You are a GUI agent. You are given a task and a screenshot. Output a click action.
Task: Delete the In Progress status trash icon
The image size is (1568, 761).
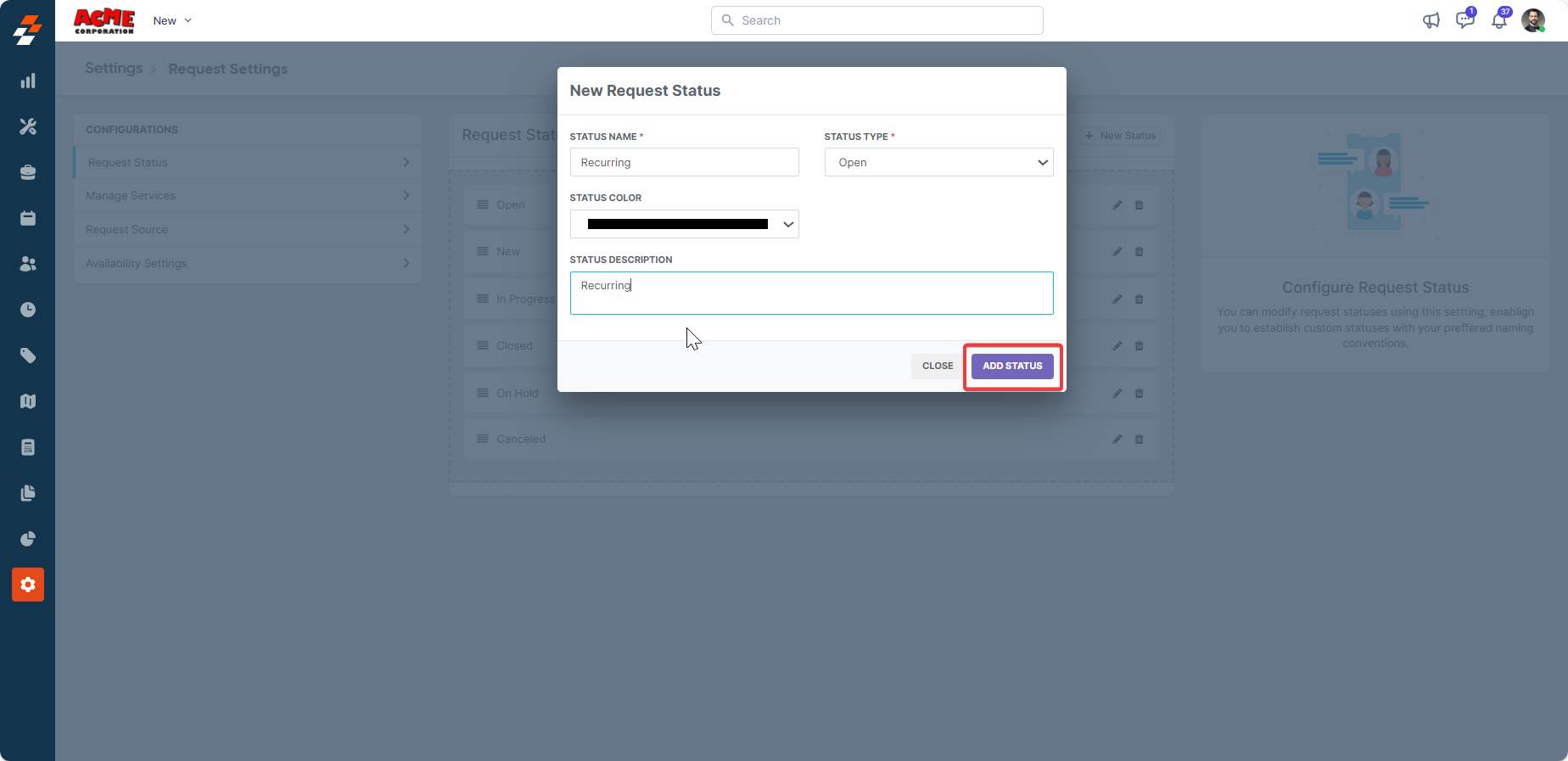[1140, 299]
